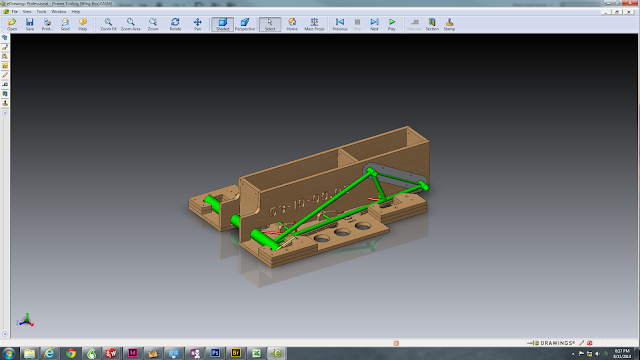Open Google Chrome from the taskbar

pyautogui.click(x=71, y=353)
